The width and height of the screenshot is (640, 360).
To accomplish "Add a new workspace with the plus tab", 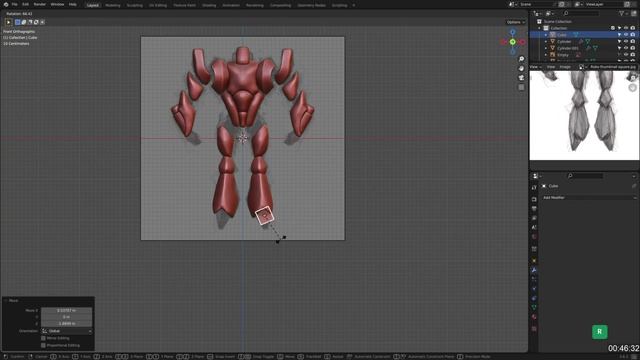I will pyautogui.click(x=353, y=5).
